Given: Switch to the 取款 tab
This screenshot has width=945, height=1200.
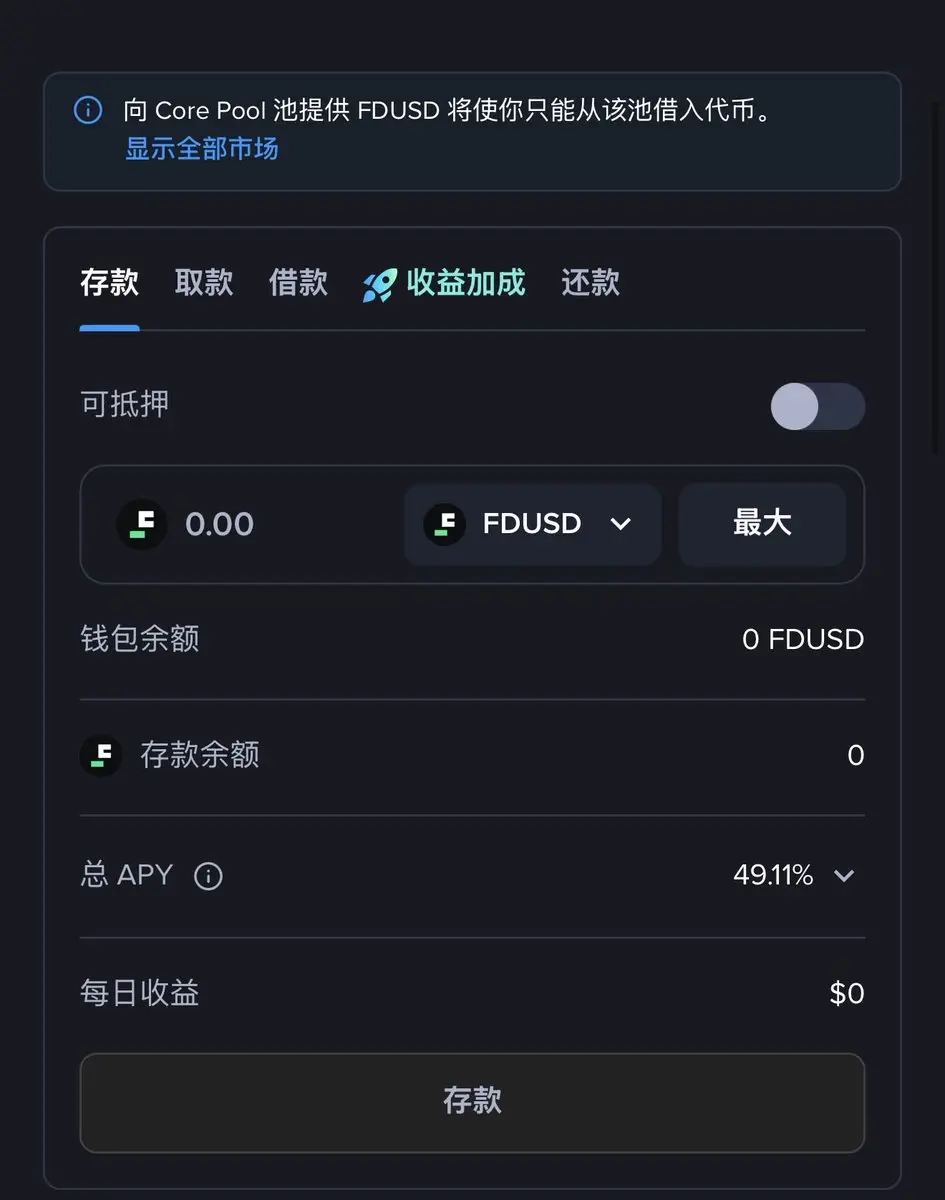Looking at the screenshot, I should point(204,283).
